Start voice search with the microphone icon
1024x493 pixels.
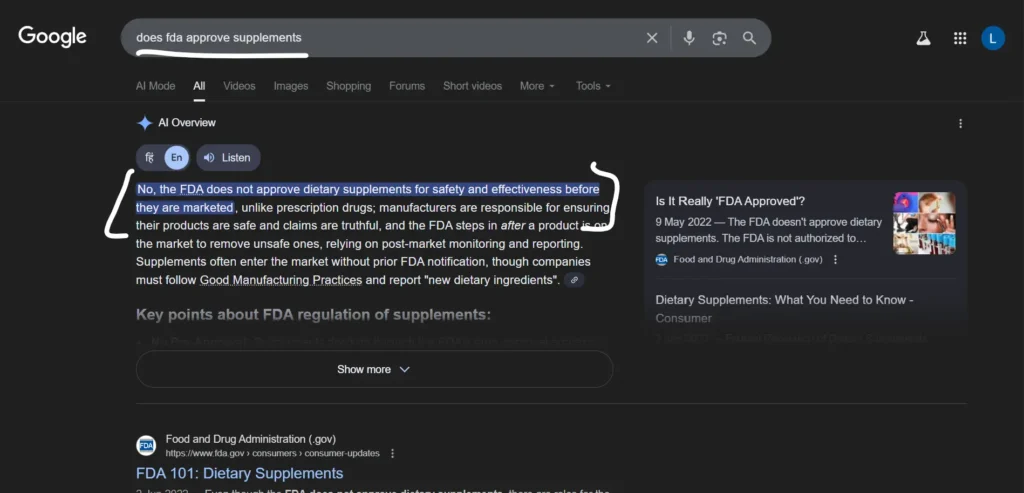tap(689, 38)
